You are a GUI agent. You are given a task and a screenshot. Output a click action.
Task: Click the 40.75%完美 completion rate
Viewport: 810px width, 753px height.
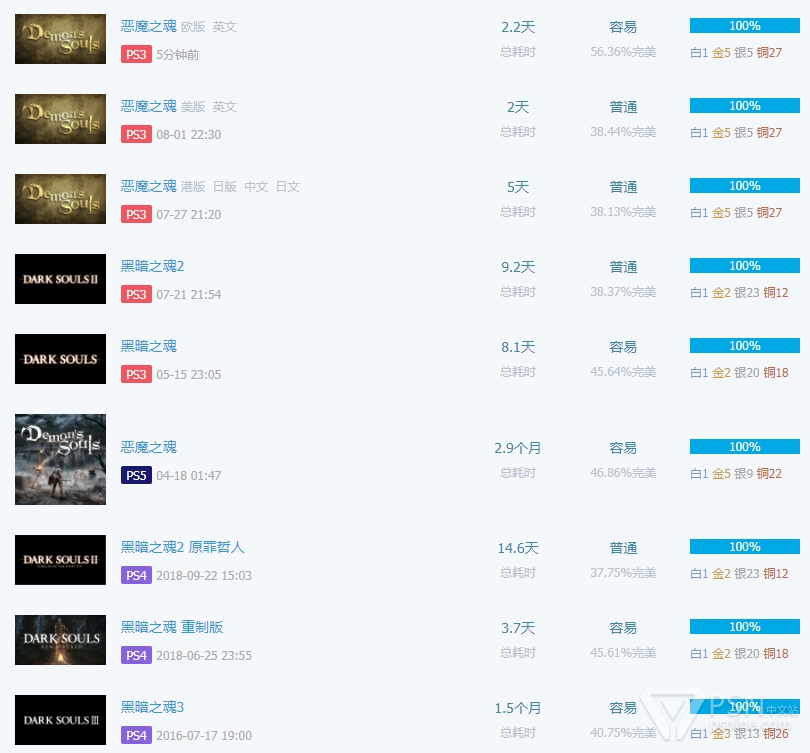coord(624,733)
